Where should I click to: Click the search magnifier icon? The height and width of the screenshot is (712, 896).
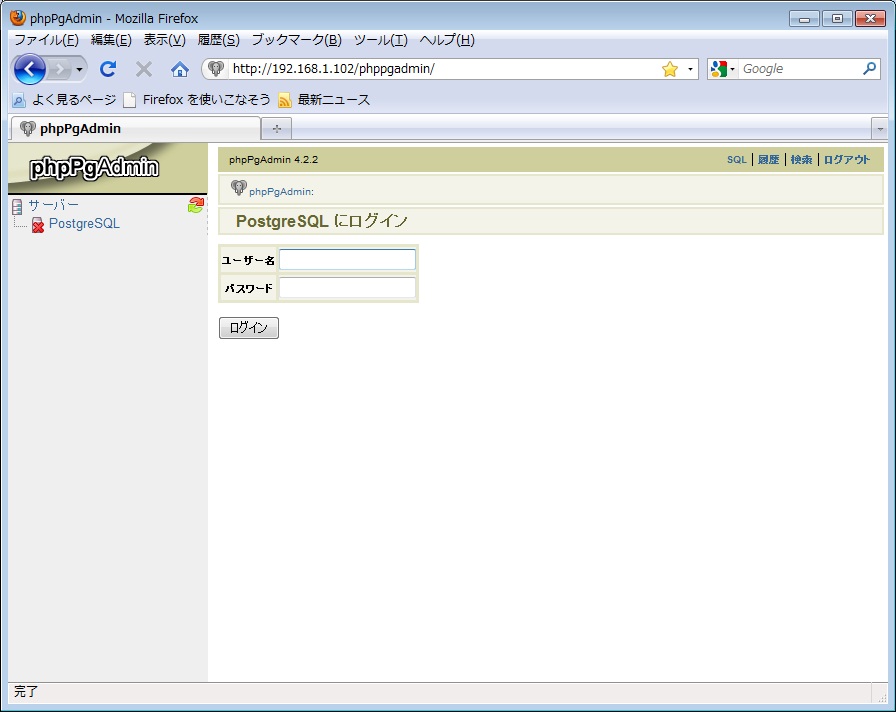tap(869, 69)
